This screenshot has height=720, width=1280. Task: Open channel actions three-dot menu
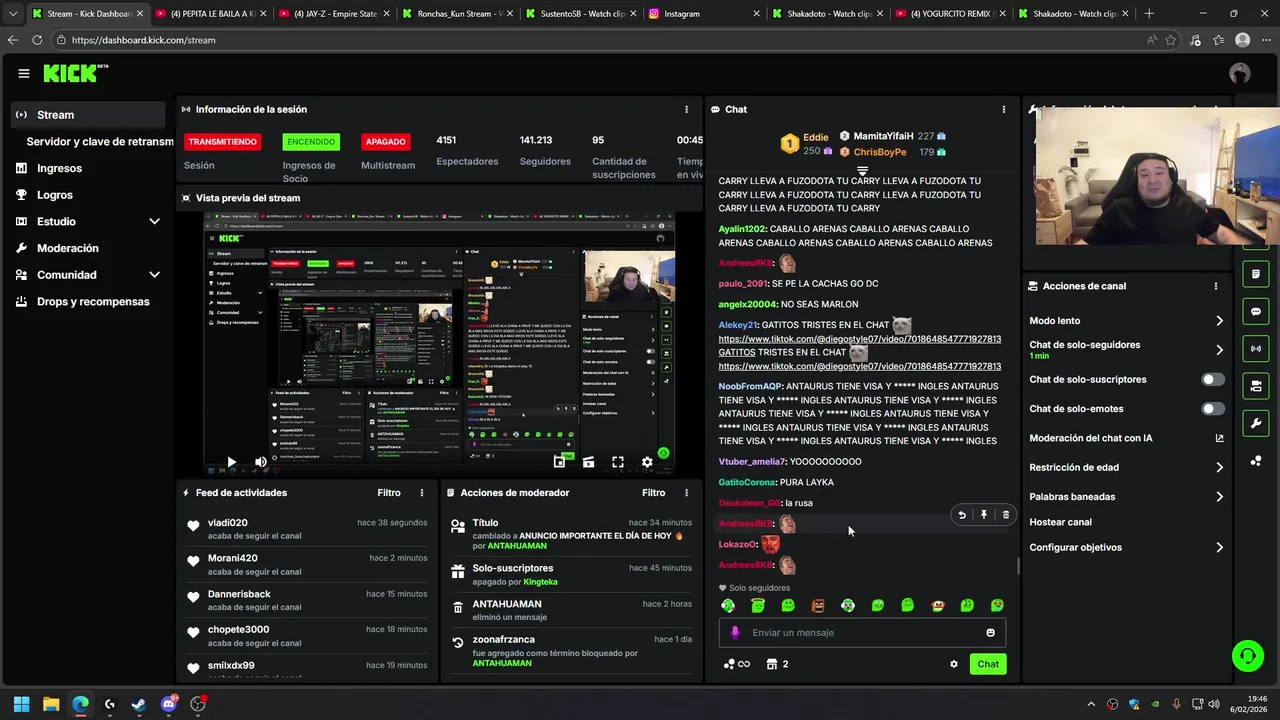[1216, 286]
